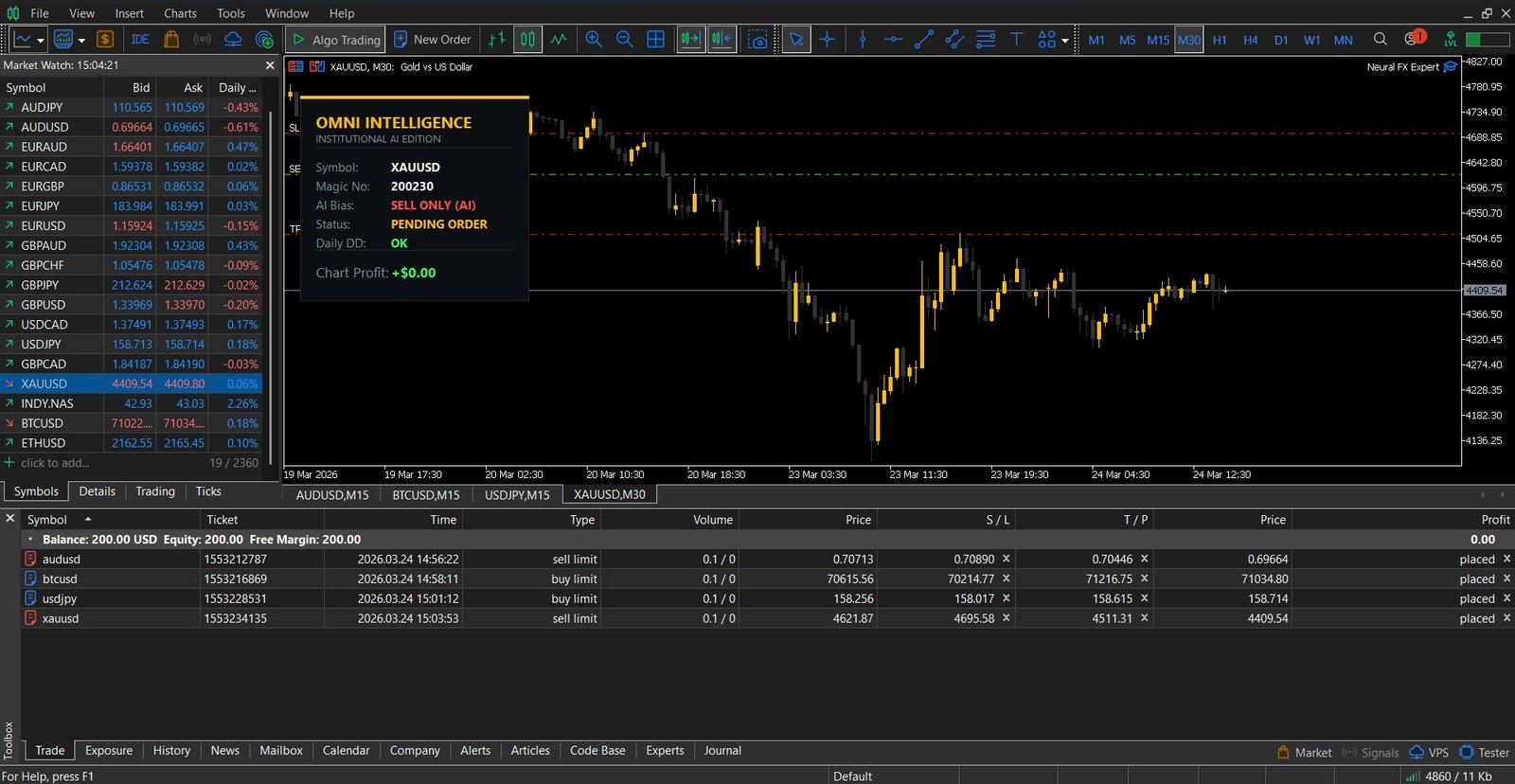1515x784 pixels.
Task: Select the audusd sell limit order row
Action: (767, 559)
